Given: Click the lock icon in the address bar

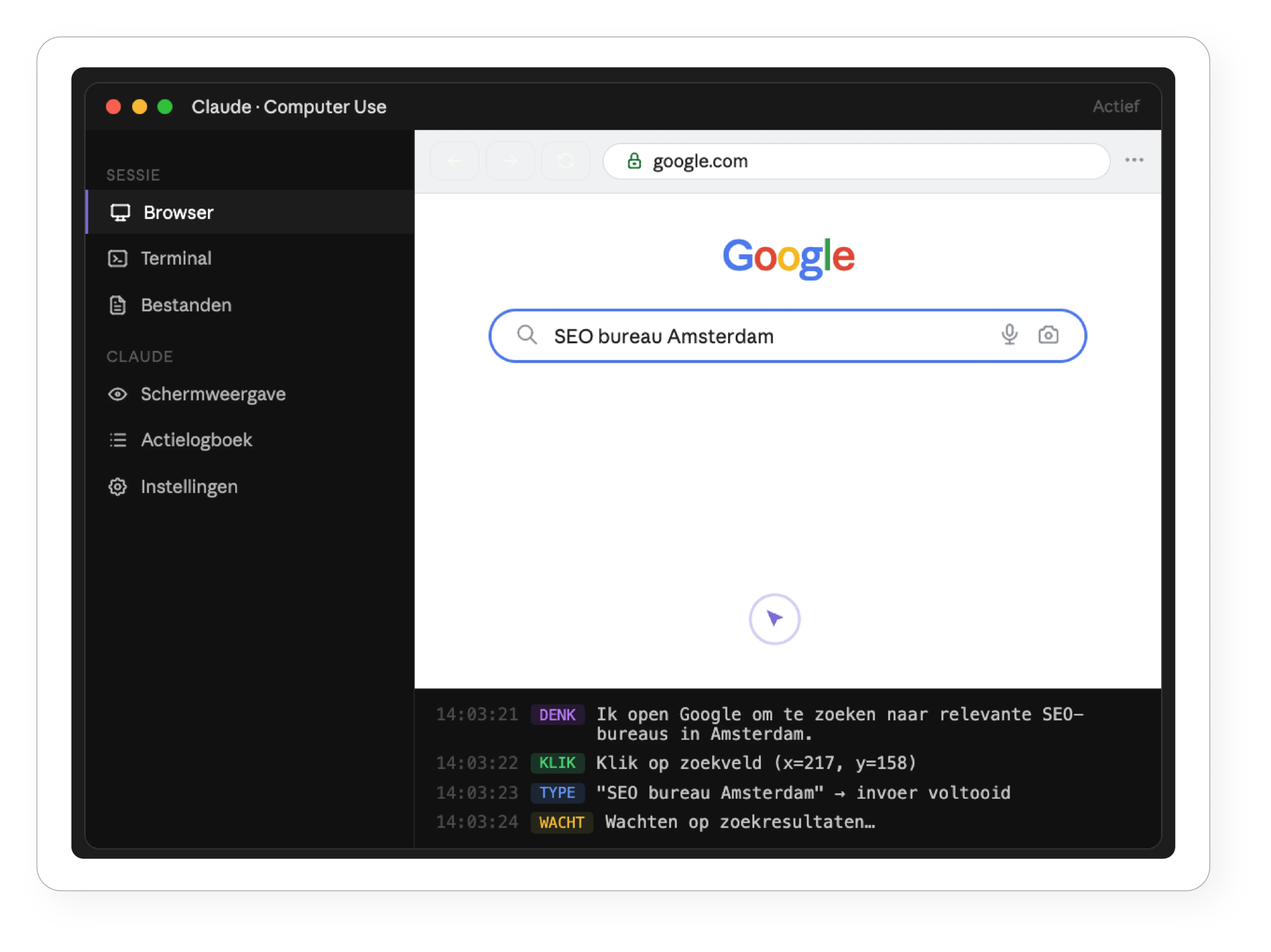Looking at the screenshot, I should pos(634,161).
